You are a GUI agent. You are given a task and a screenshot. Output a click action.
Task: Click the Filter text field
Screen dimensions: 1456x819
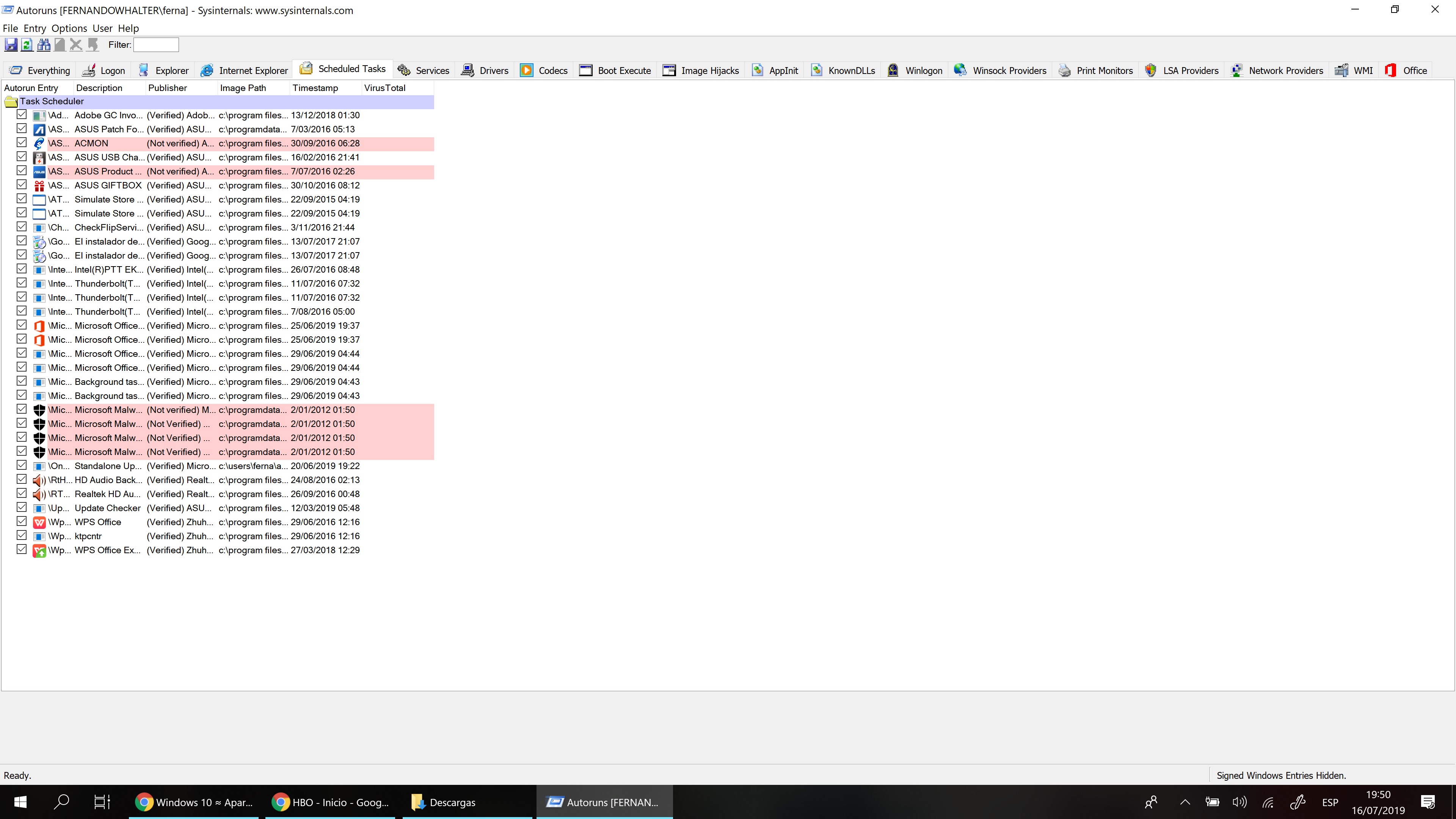pos(156,45)
